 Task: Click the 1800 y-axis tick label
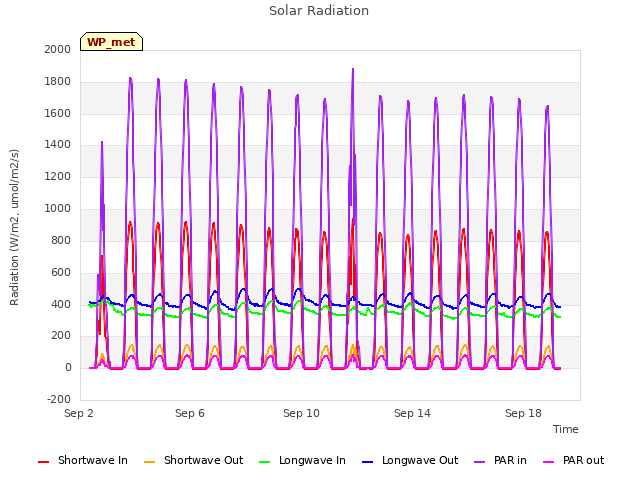(x=58, y=82)
